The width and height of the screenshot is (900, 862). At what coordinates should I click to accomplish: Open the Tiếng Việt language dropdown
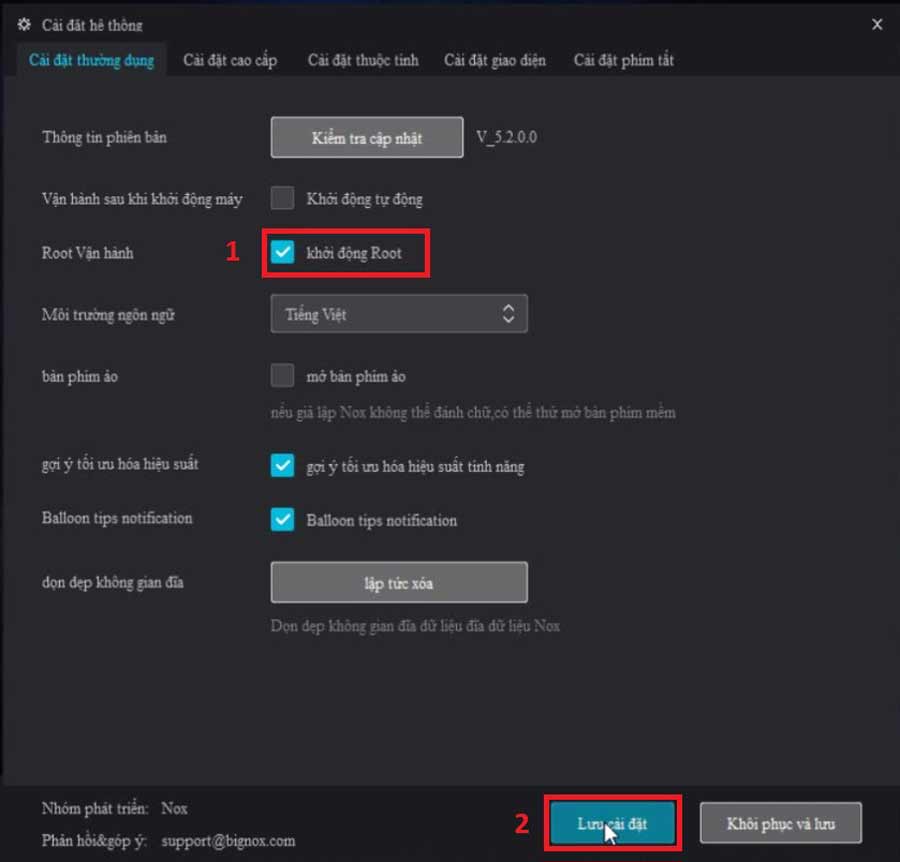(398, 314)
